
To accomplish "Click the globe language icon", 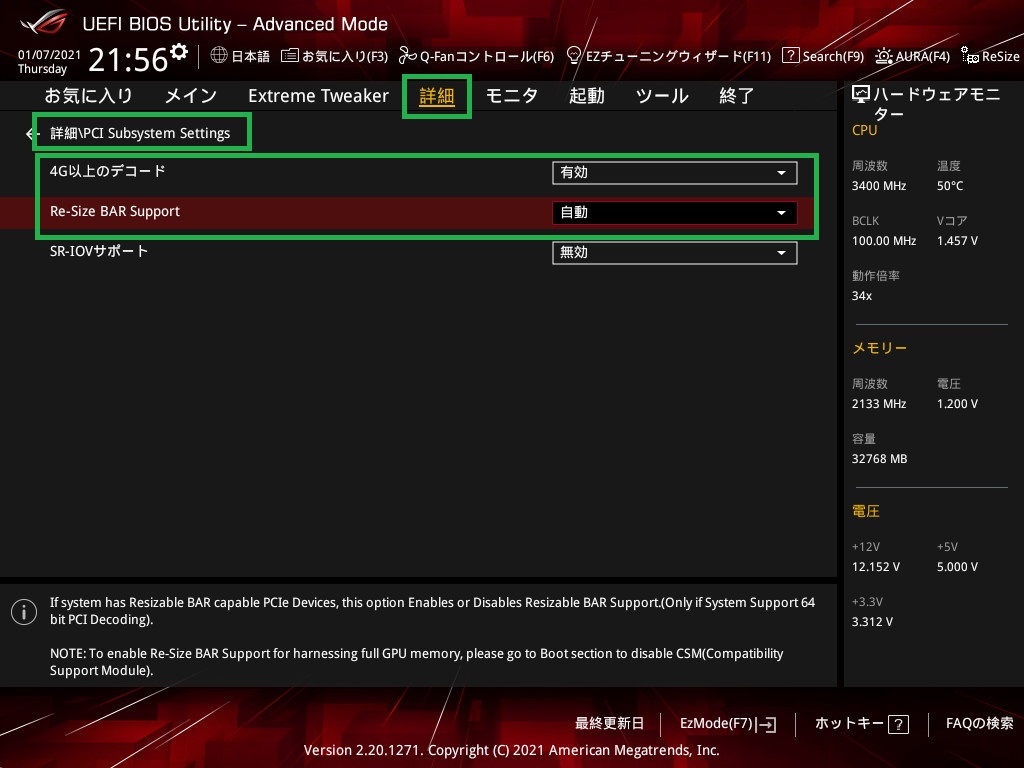I will coord(219,56).
